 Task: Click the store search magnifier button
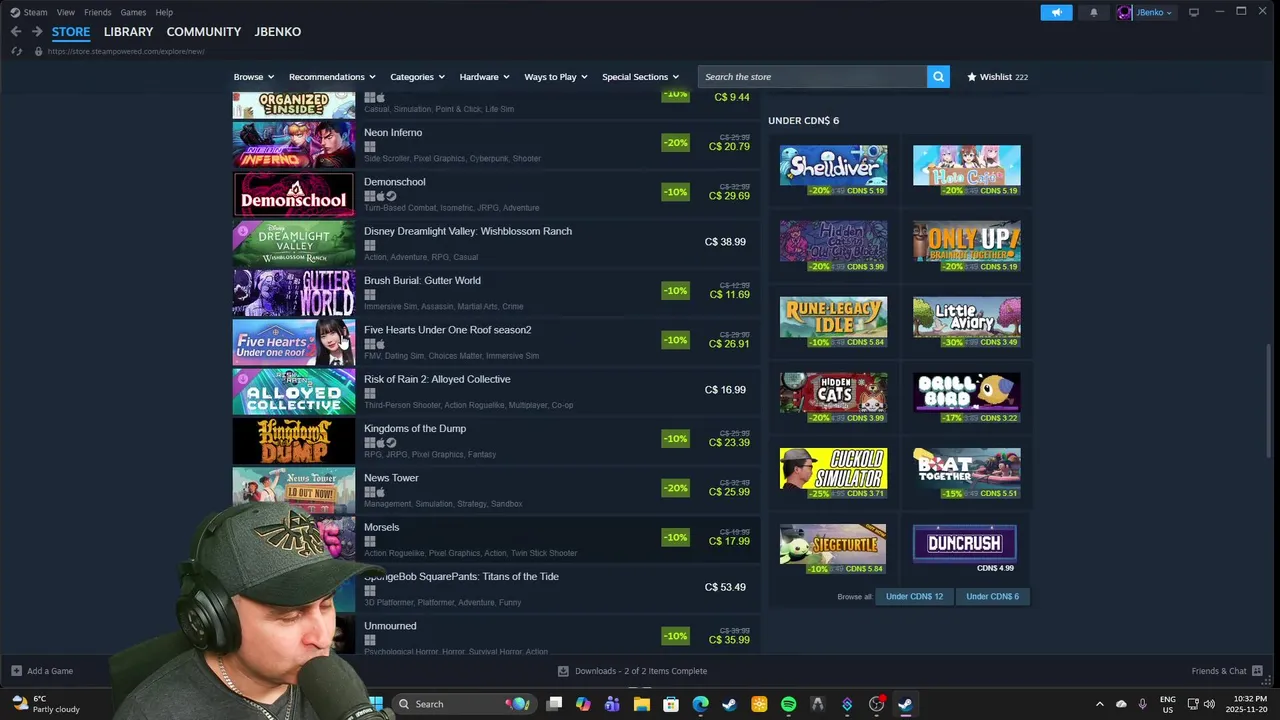click(938, 77)
